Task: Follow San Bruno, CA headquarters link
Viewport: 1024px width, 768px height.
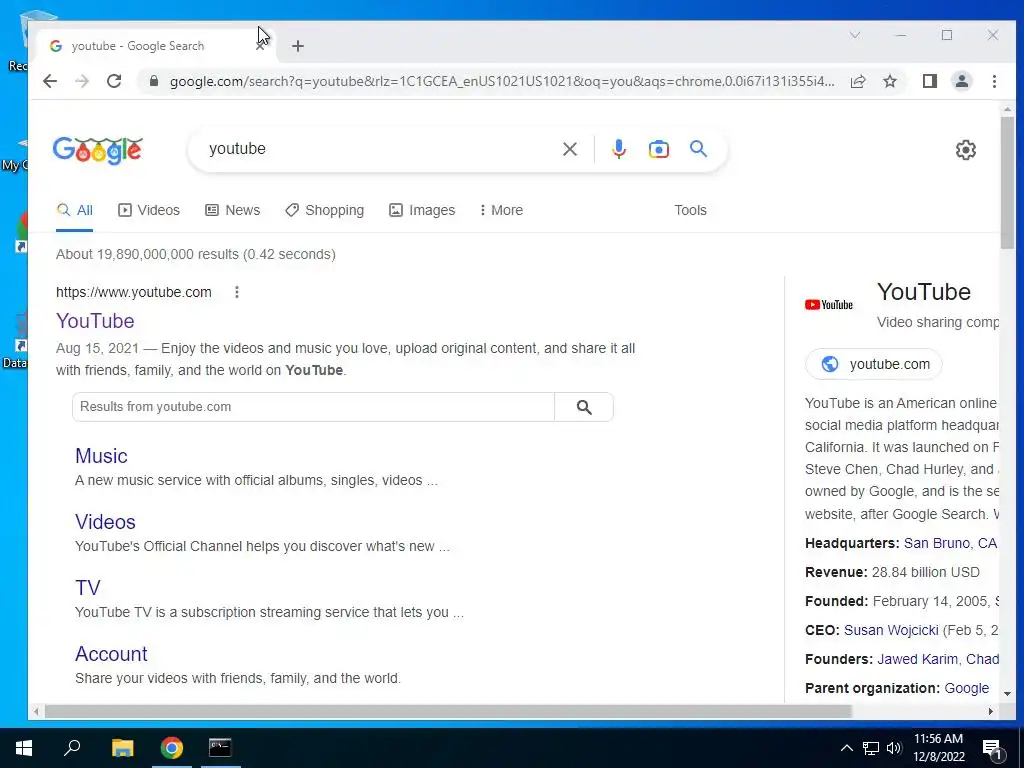Action: [950, 543]
